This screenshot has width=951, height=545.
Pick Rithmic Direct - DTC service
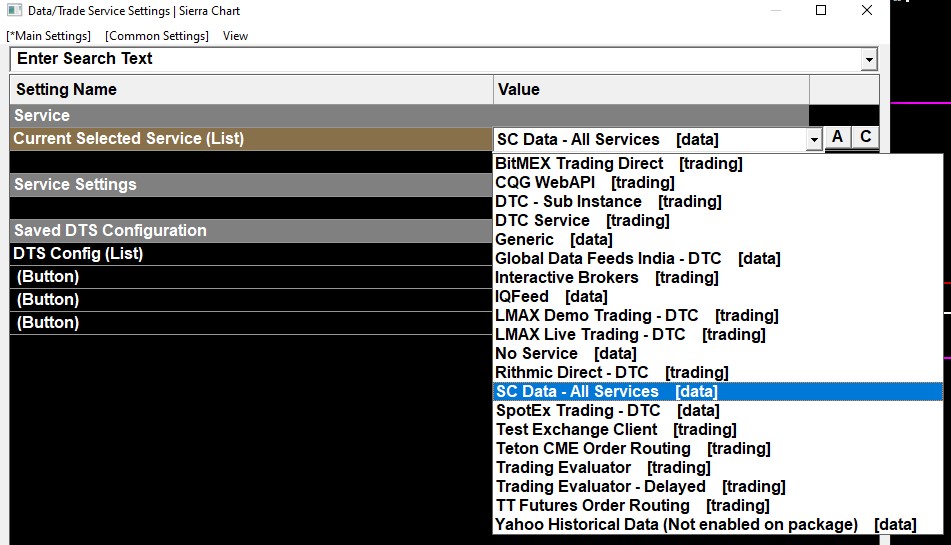pos(718,372)
